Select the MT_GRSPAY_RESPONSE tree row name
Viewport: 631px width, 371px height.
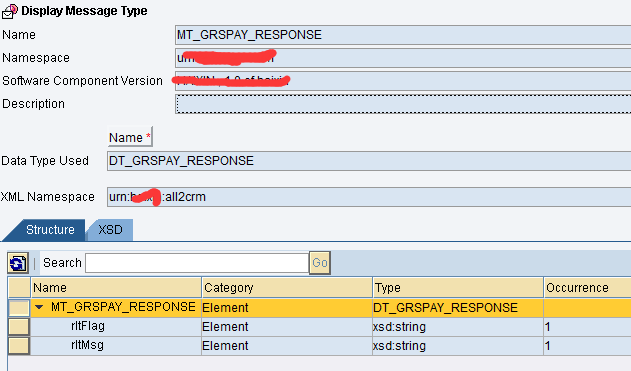click(123, 307)
